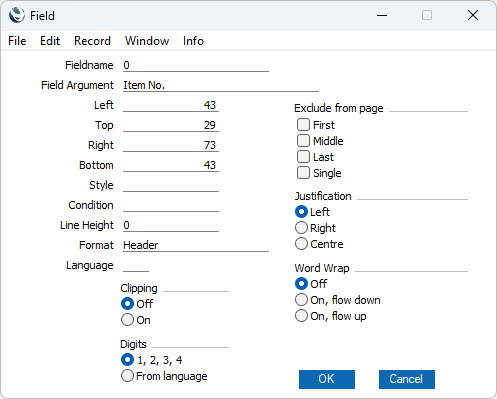Check the First exclude-from-page checkbox
Screen dimensions: 497x399
click(303, 125)
